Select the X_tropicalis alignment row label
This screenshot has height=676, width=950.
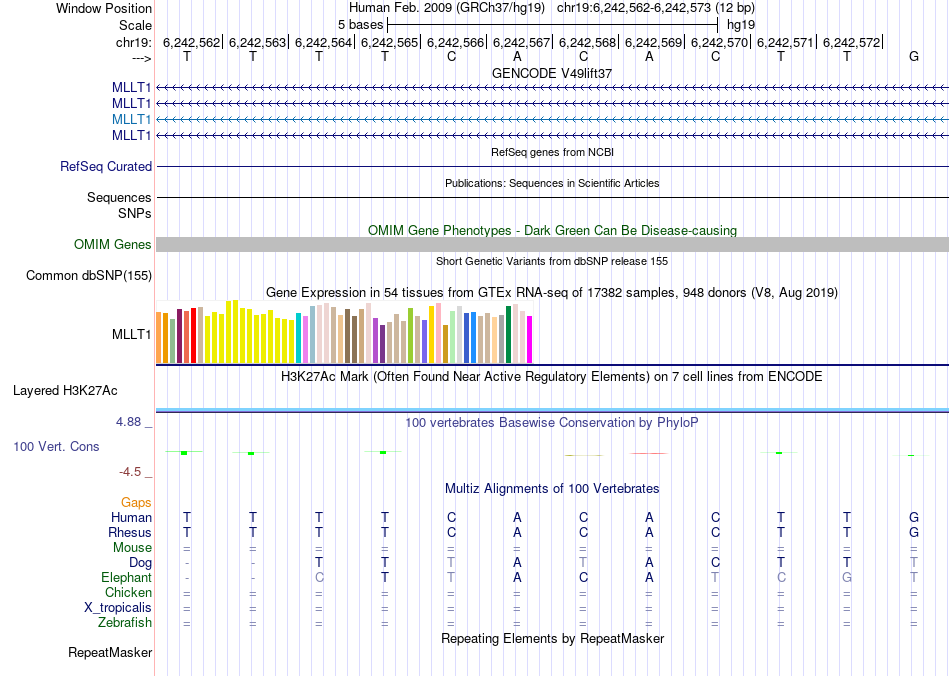[118, 608]
